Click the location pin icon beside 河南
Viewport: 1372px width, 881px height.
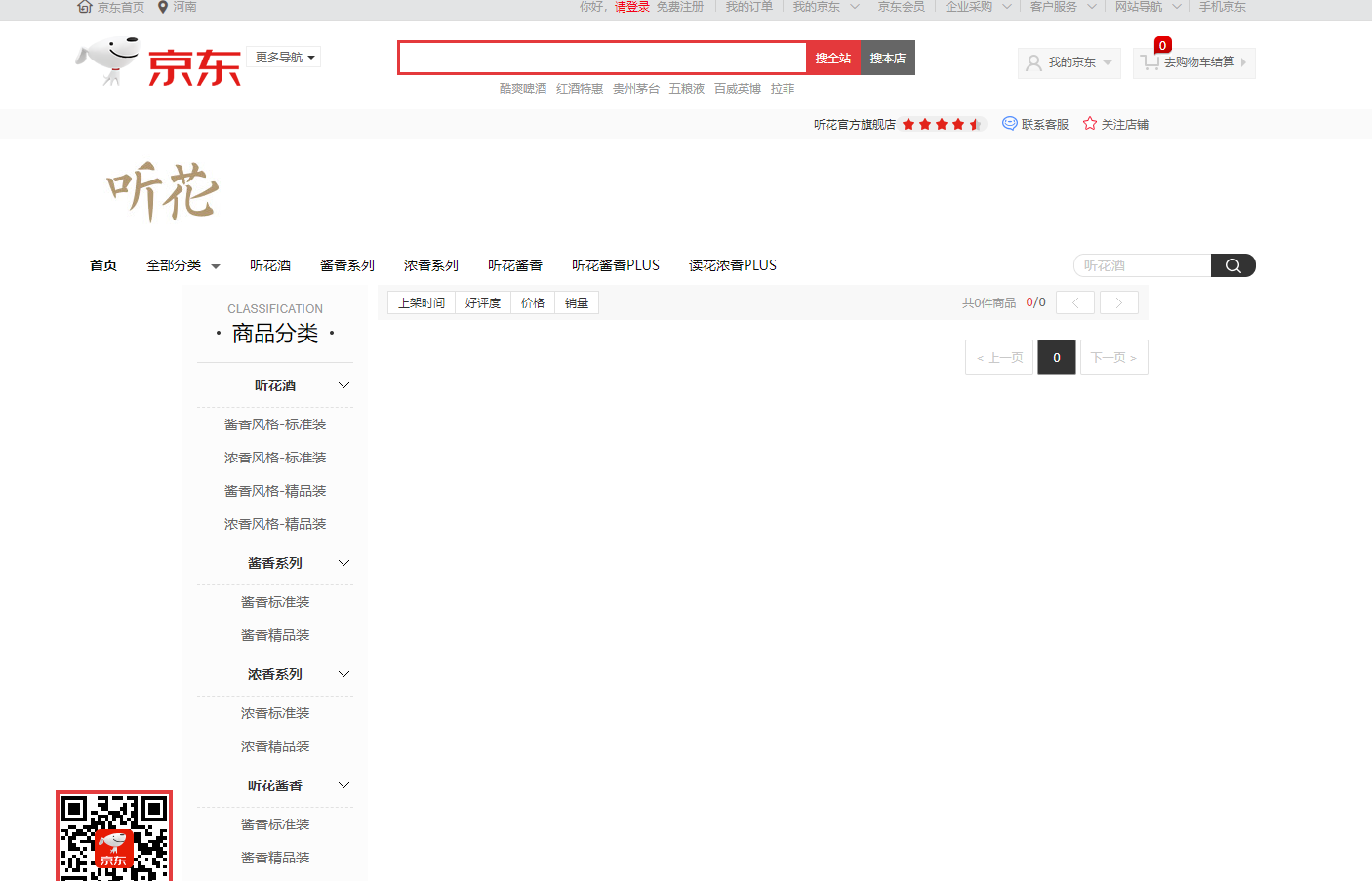tap(163, 7)
